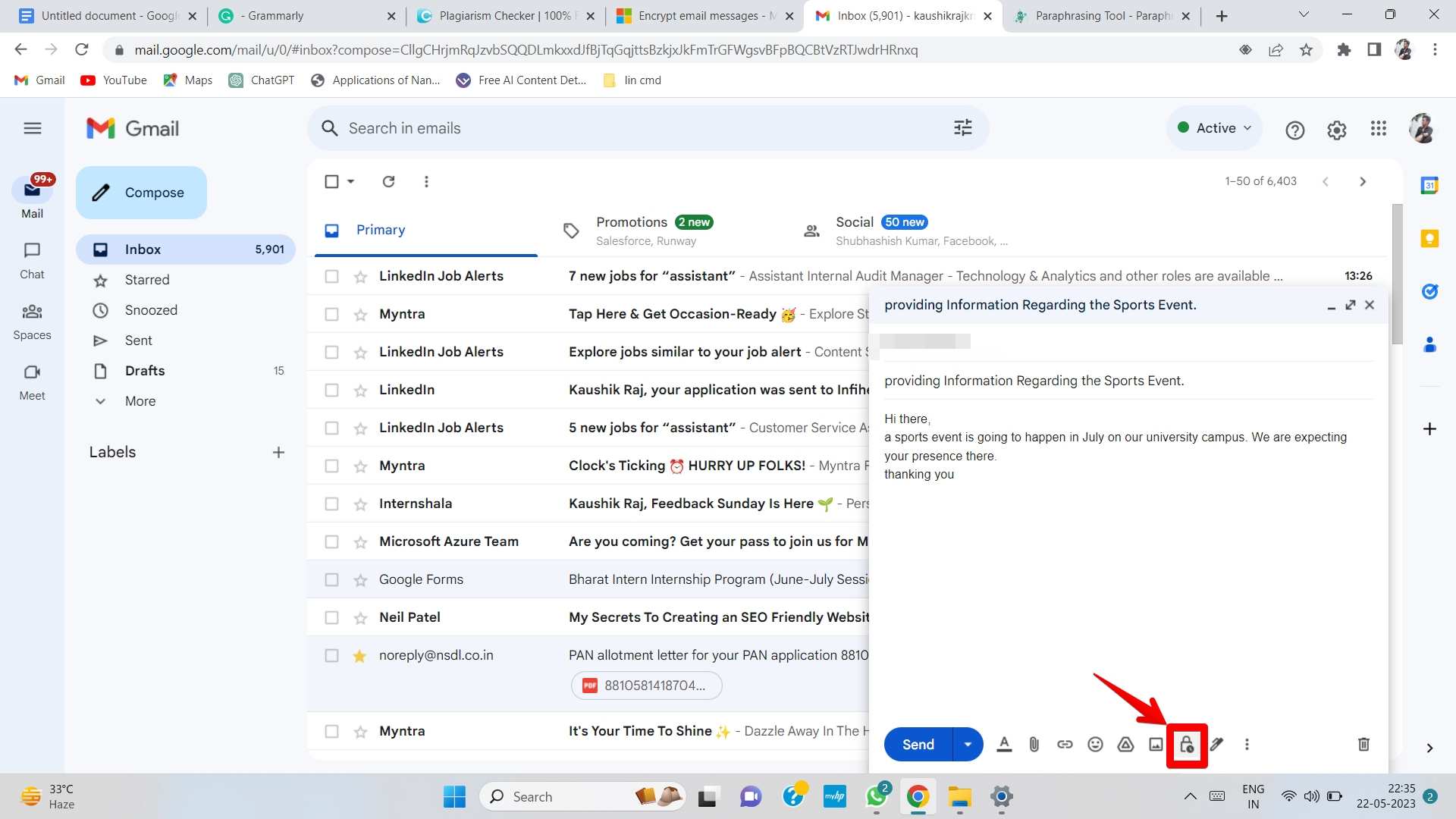This screenshot has width=1456, height=819.
Task: Open Chat in left rail
Action: point(32,261)
